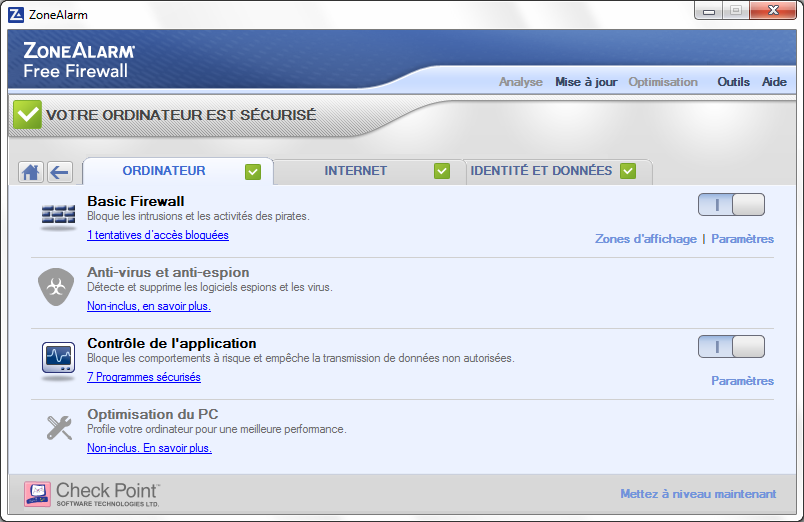Click the 7 Programmes sécurisés link

pyautogui.click(x=144, y=378)
